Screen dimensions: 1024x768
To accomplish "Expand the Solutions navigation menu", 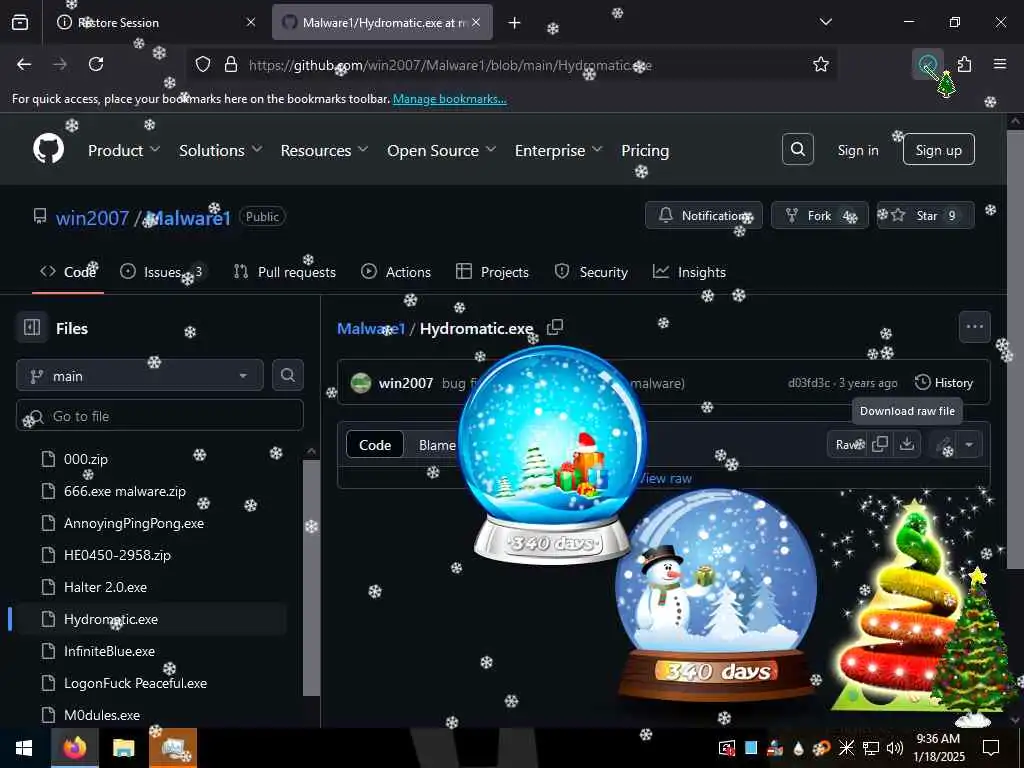I will pyautogui.click(x=221, y=150).
